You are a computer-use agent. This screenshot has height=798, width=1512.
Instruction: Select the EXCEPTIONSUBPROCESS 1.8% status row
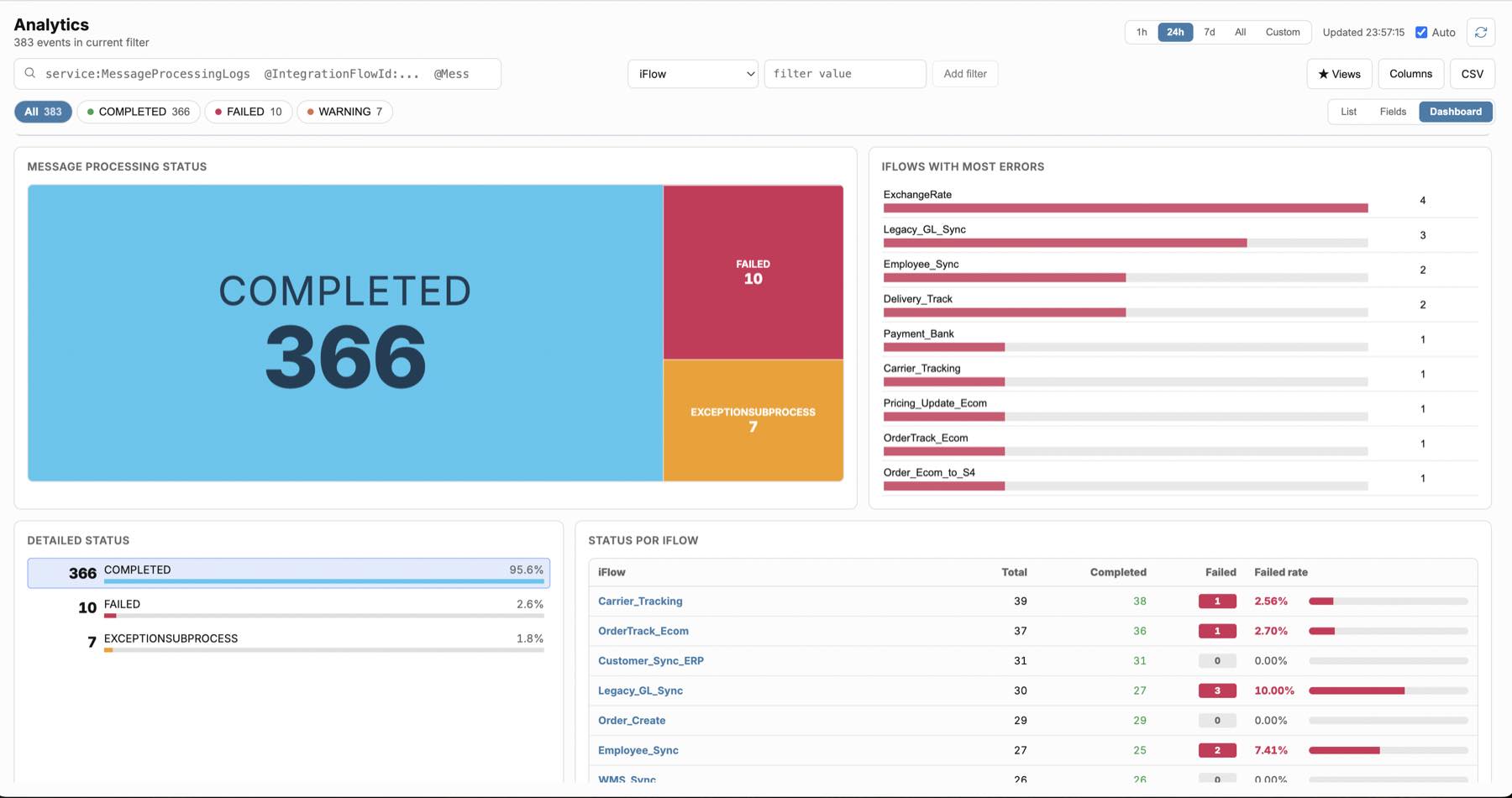[289, 642]
